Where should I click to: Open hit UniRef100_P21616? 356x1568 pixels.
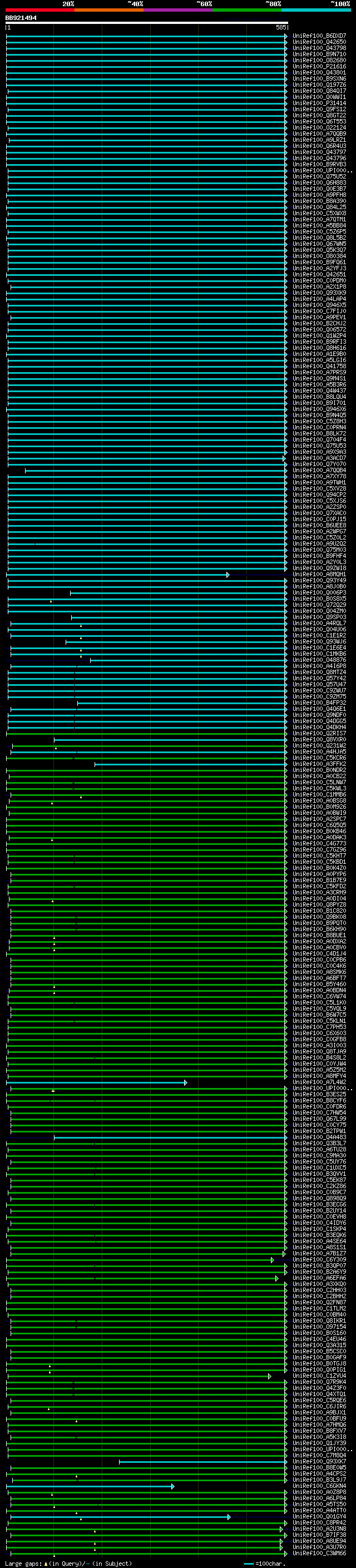(x=319, y=66)
